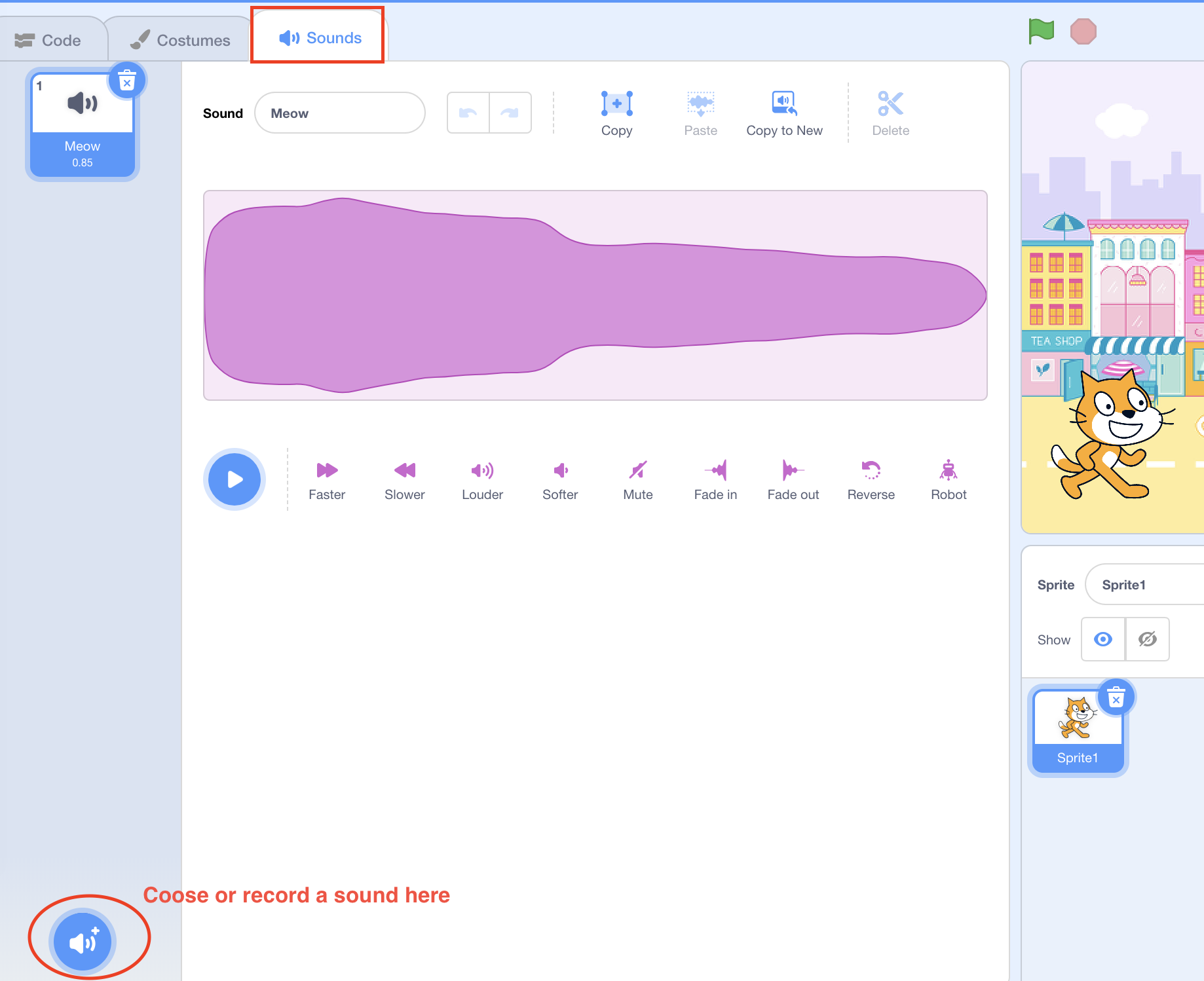Stop the project with the stop sign
The height and width of the screenshot is (981, 1204).
pos(1083,29)
